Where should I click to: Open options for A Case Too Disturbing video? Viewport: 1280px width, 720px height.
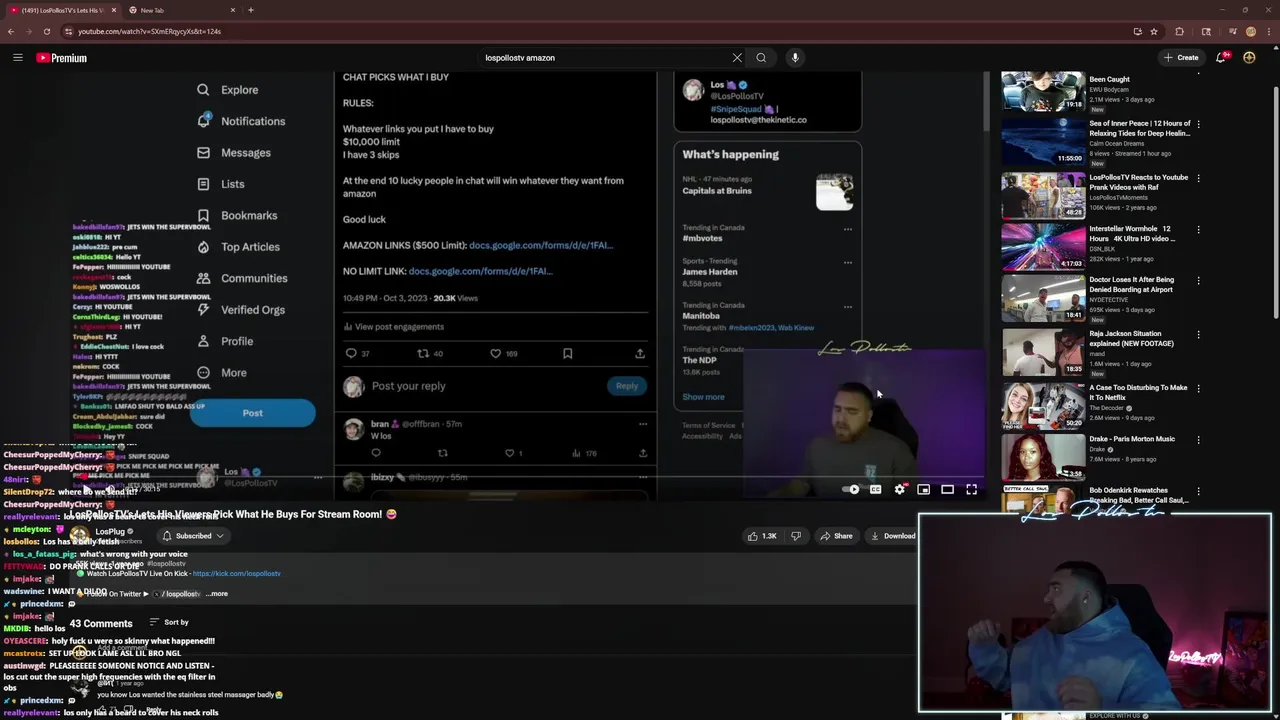point(1198,388)
